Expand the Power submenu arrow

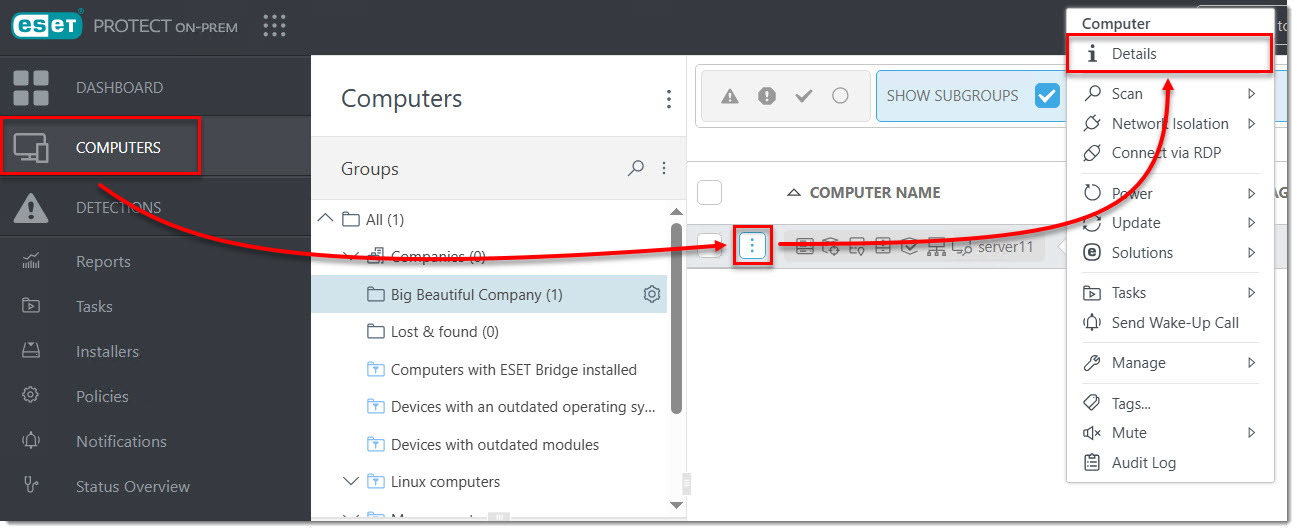pos(1251,193)
